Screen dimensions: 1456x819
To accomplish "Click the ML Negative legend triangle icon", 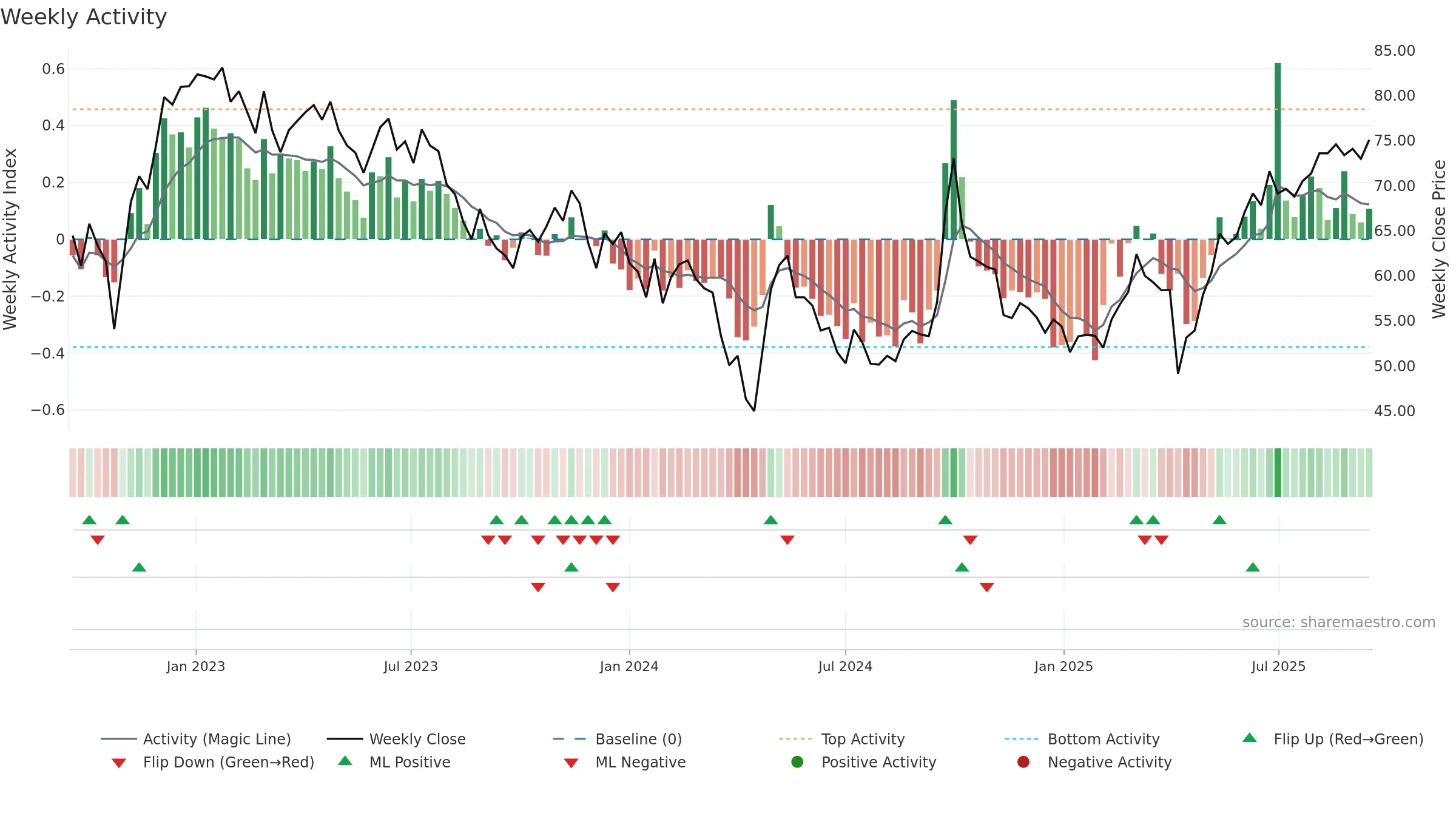I will (x=571, y=763).
